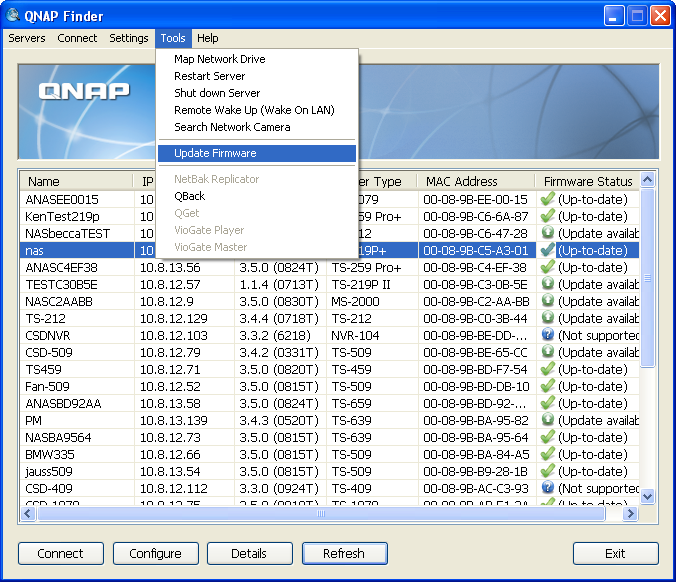Sort by MAC Address column header

click(x=476, y=181)
